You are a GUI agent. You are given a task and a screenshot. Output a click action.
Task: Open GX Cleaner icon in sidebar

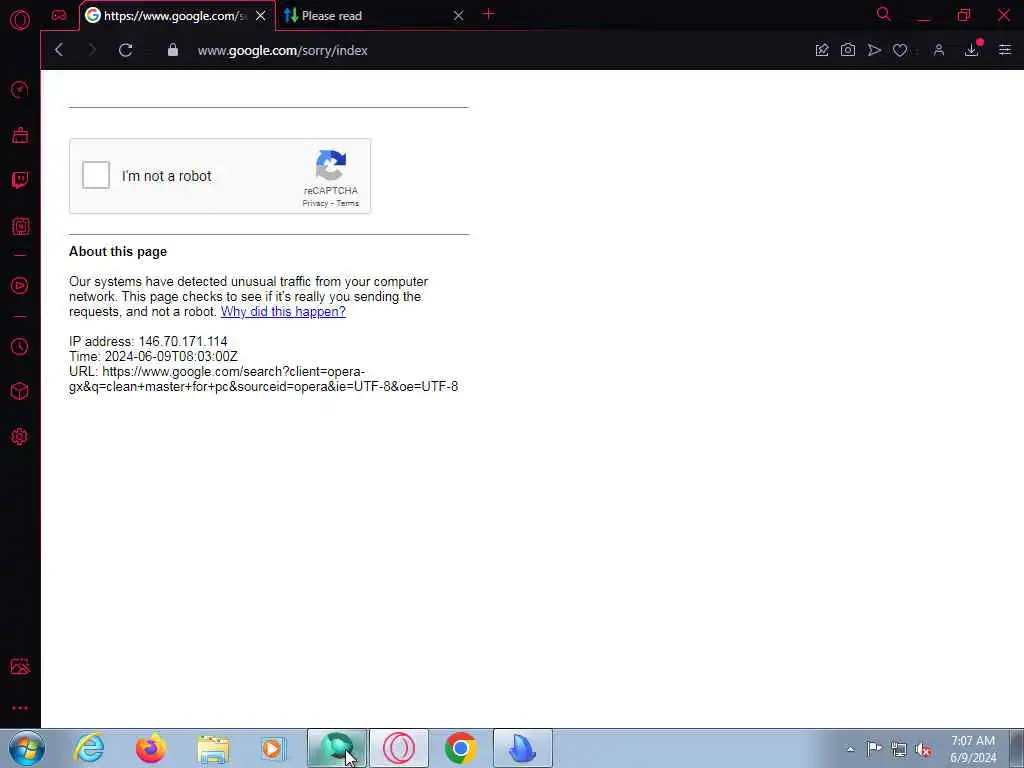pos(20,135)
